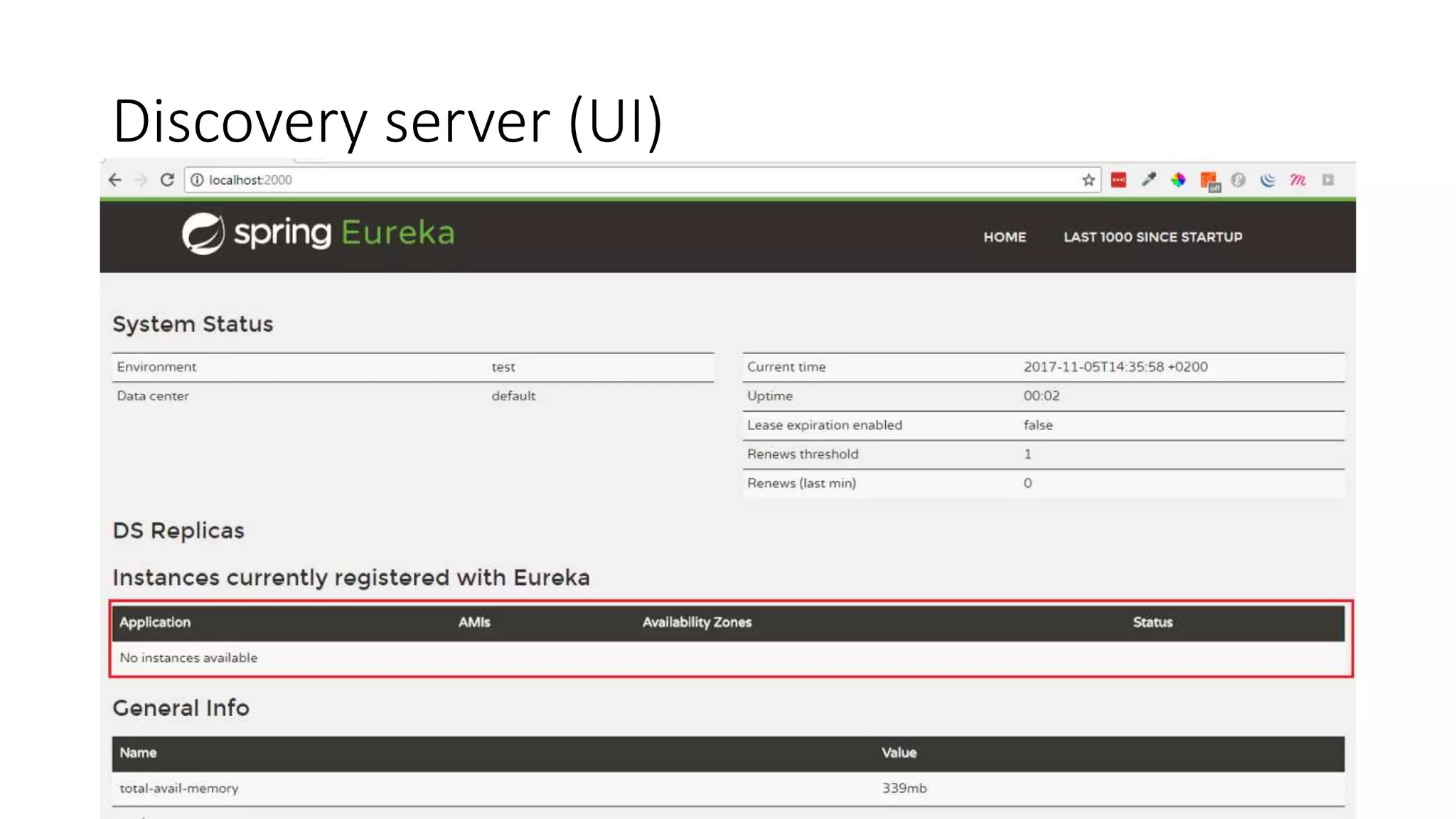Click the Spring leaf logo
The width and height of the screenshot is (1456, 819).
coord(203,233)
